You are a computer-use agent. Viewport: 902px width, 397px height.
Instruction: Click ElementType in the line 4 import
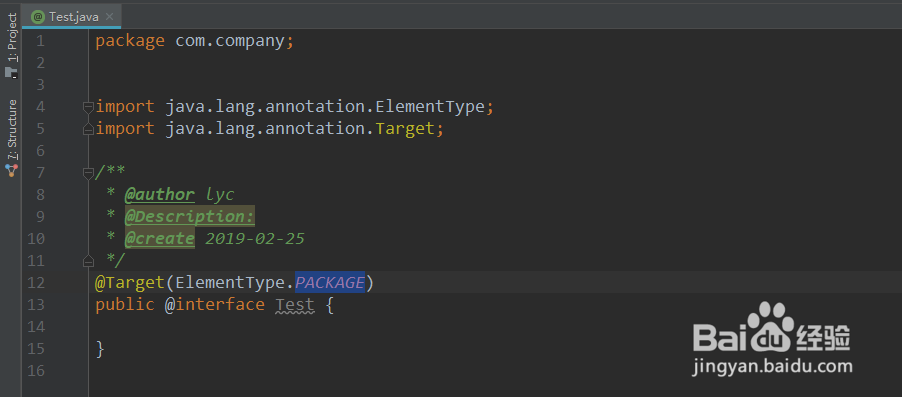click(x=430, y=106)
